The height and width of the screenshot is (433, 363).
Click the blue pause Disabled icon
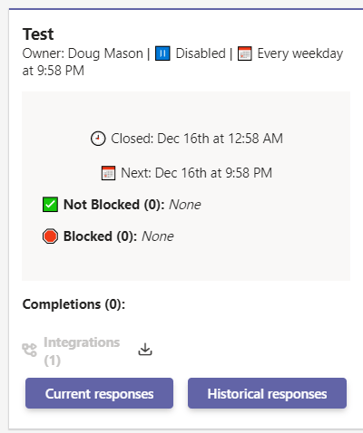163,54
